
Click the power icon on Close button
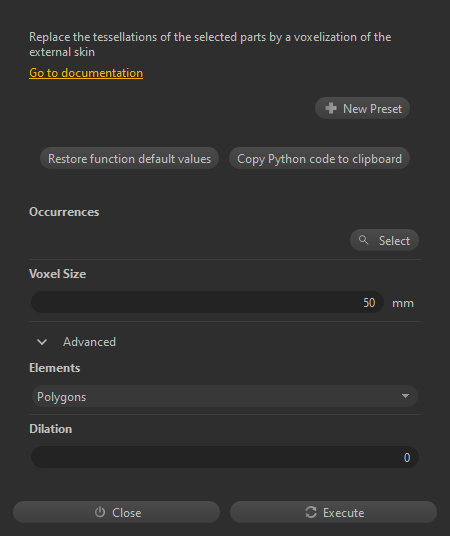tap(100, 512)
